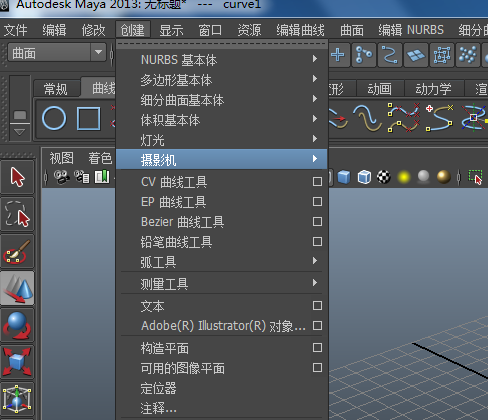Click the dots cluster icon in status line
Screen dimensions: 488x420
[x=468, y=55]
